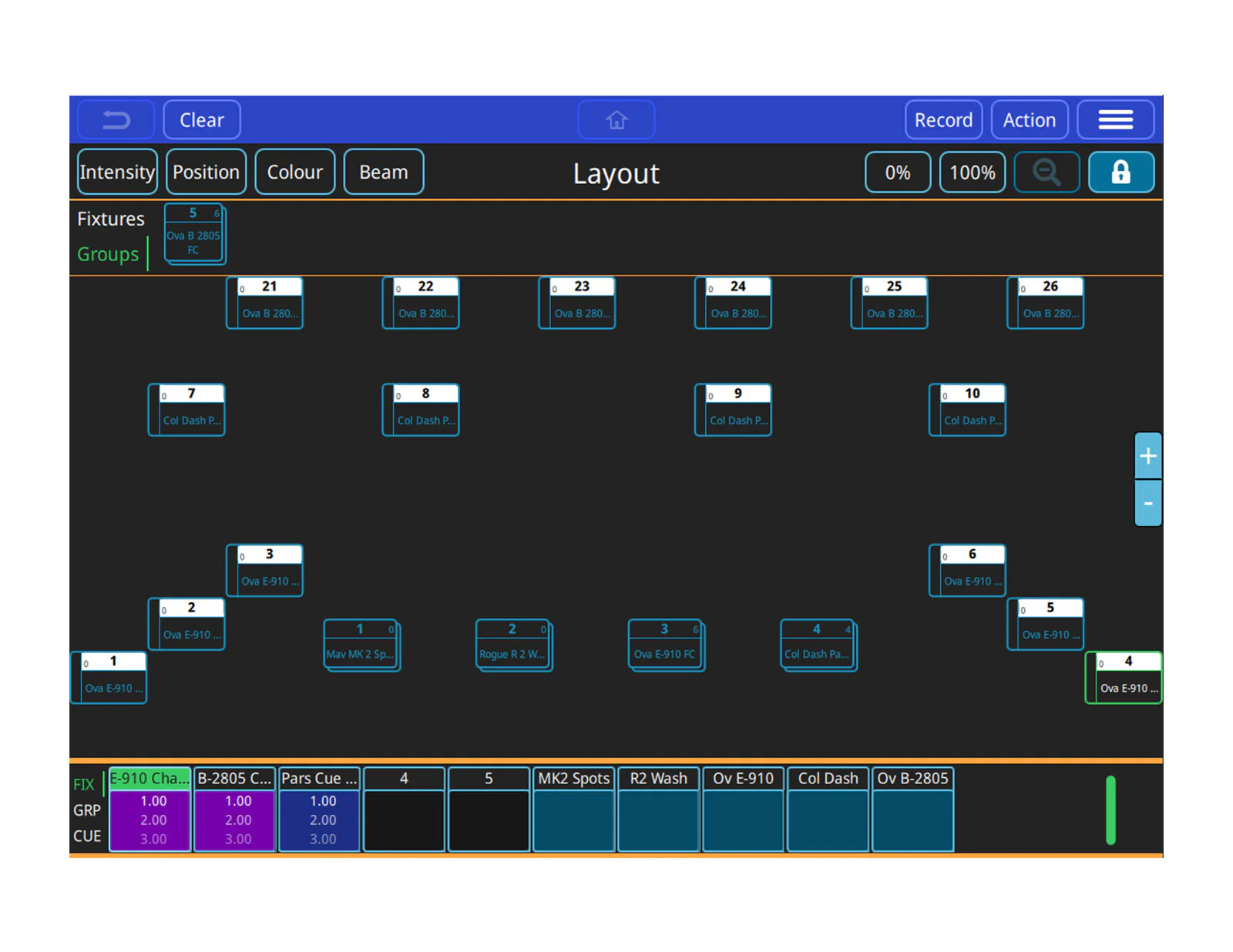Select the R2 Wash group tile

(659, 809)
